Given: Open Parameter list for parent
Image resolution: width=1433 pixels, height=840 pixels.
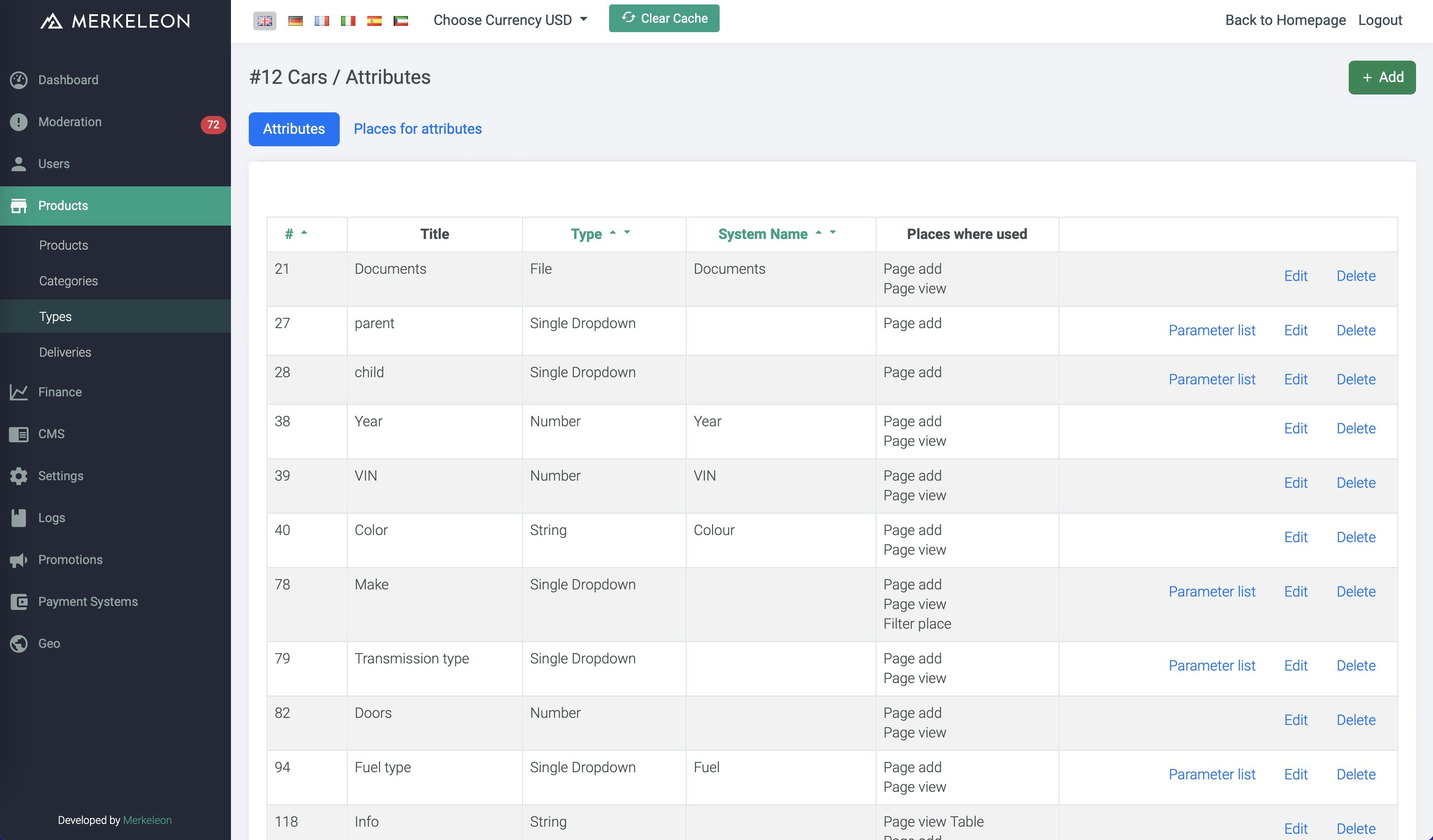Looking at the screenshot, I should 1212,330.
